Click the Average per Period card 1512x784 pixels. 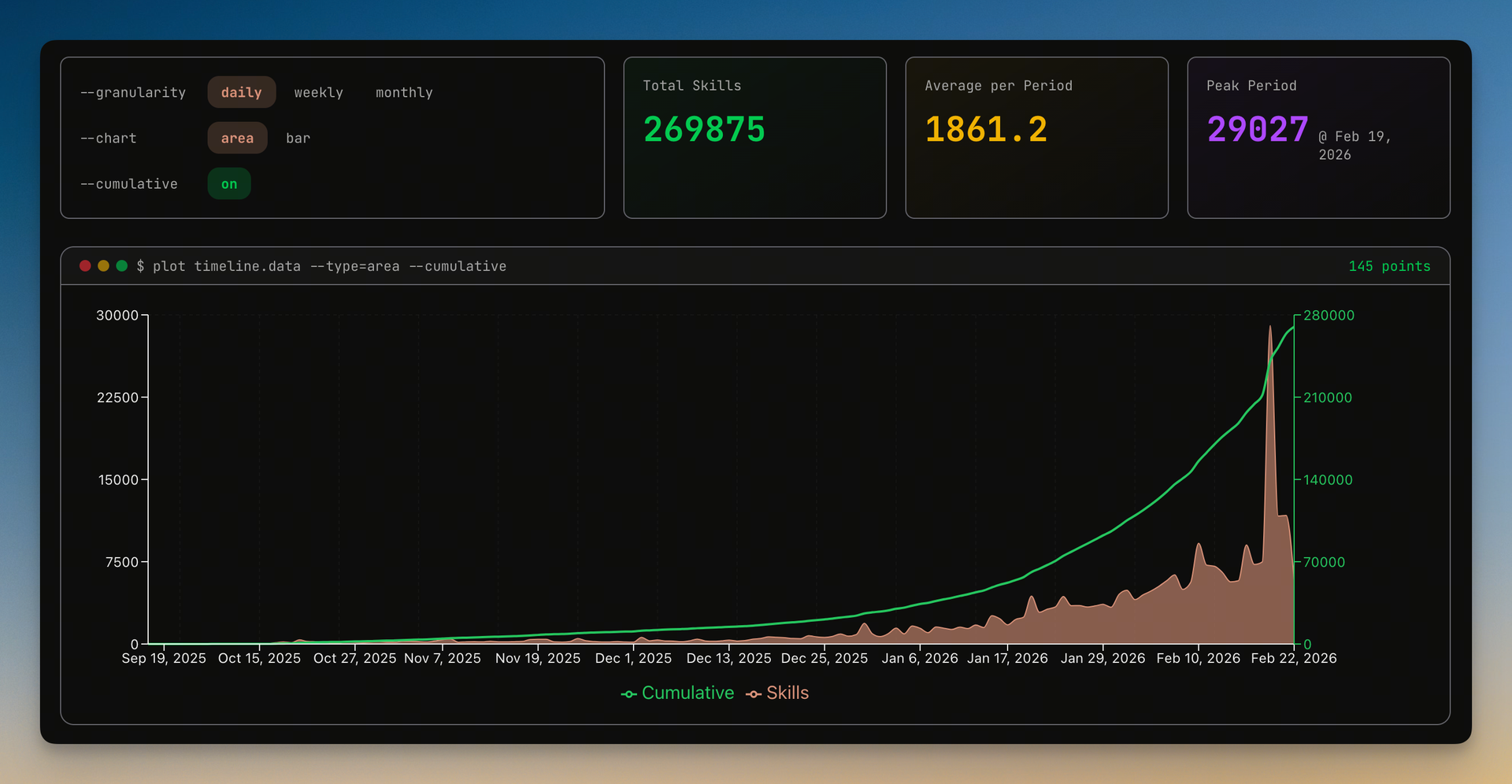tap(1036, 138)
